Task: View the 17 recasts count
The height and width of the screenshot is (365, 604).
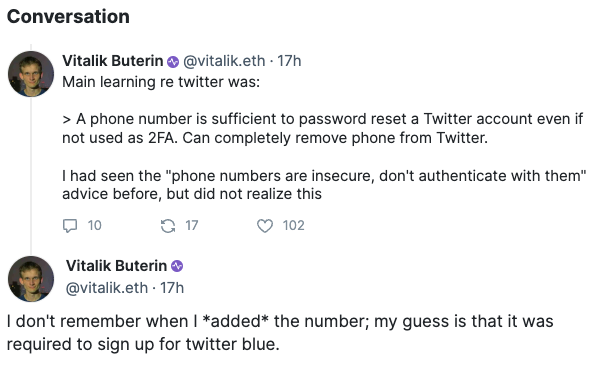Action: pos(192,226)
